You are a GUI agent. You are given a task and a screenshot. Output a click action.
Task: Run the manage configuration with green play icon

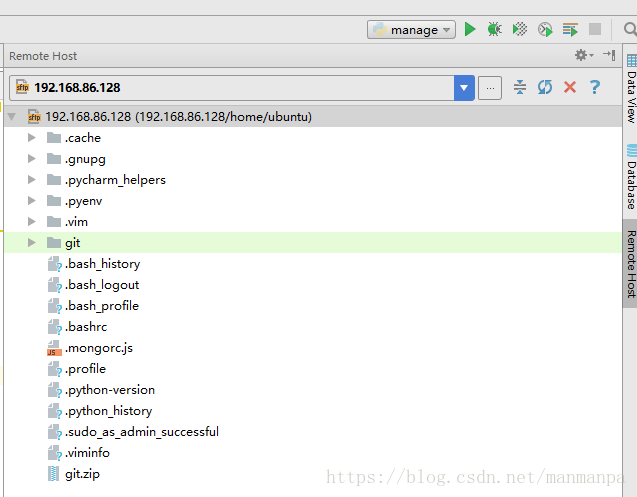tap(470, 29)
